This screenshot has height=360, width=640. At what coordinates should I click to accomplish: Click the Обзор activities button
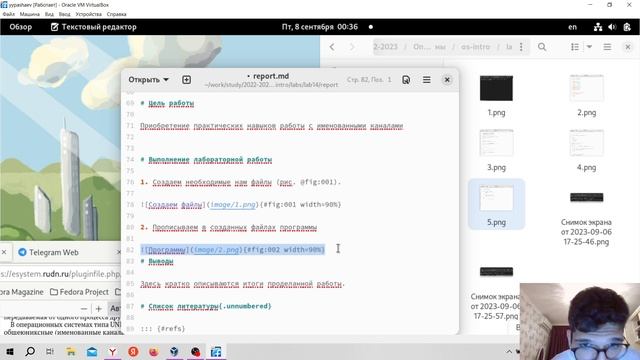pyautogui.click(x=20, y=27)
